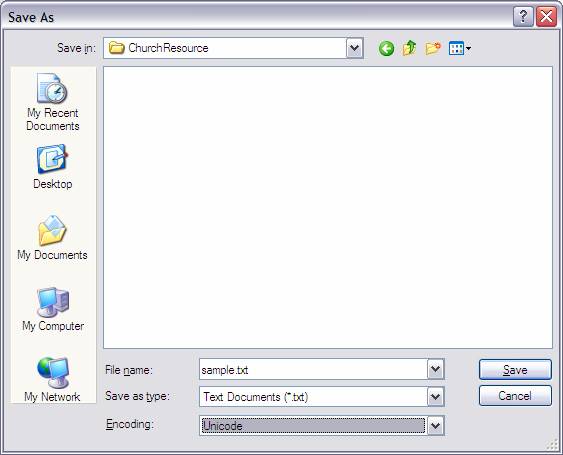Go back using the green arrow icon
563x455 pixels.
tap(386, 48)
